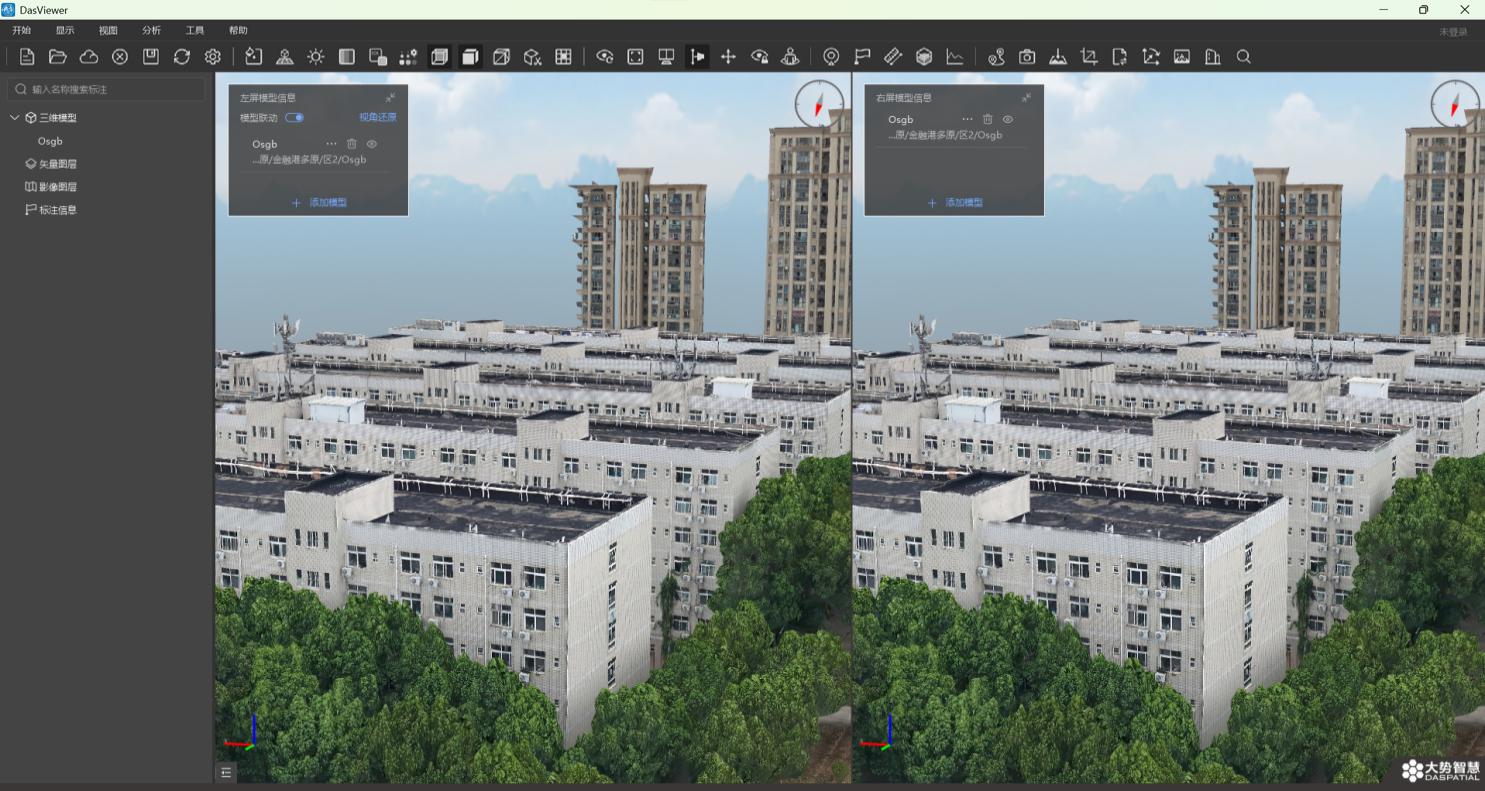Image resolution: width=1485 pixels, height=791 pixels.
Task: Click the 视角还原 link
Action: click(x=378, y=117)
